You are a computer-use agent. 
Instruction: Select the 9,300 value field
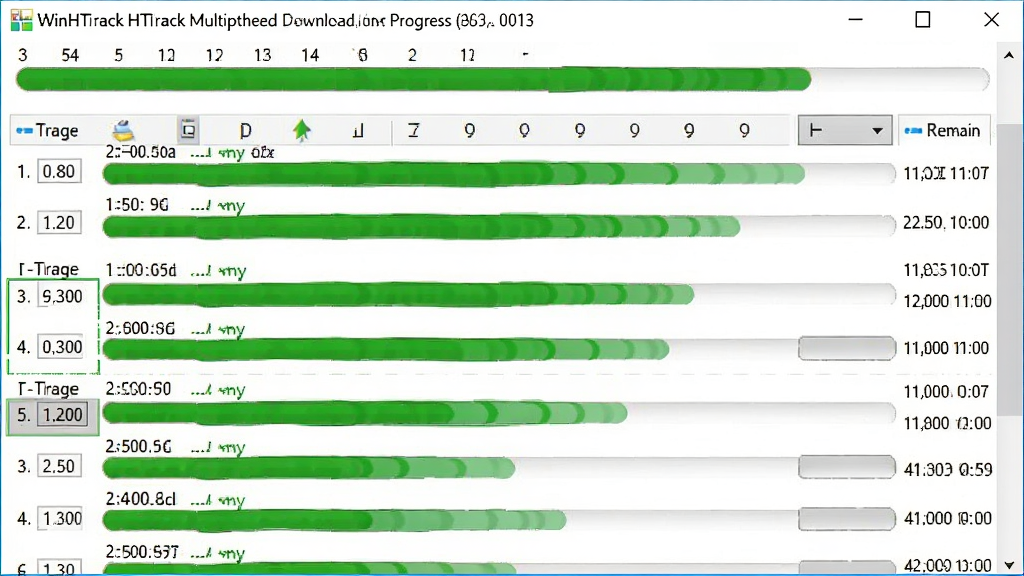coord(62,296)
